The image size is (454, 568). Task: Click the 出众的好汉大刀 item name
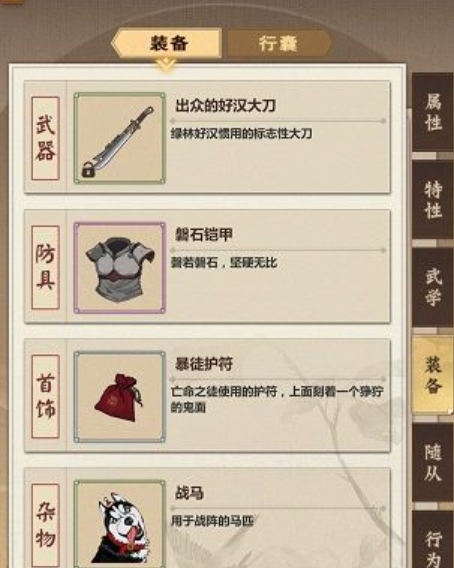(x=225, y=106)
